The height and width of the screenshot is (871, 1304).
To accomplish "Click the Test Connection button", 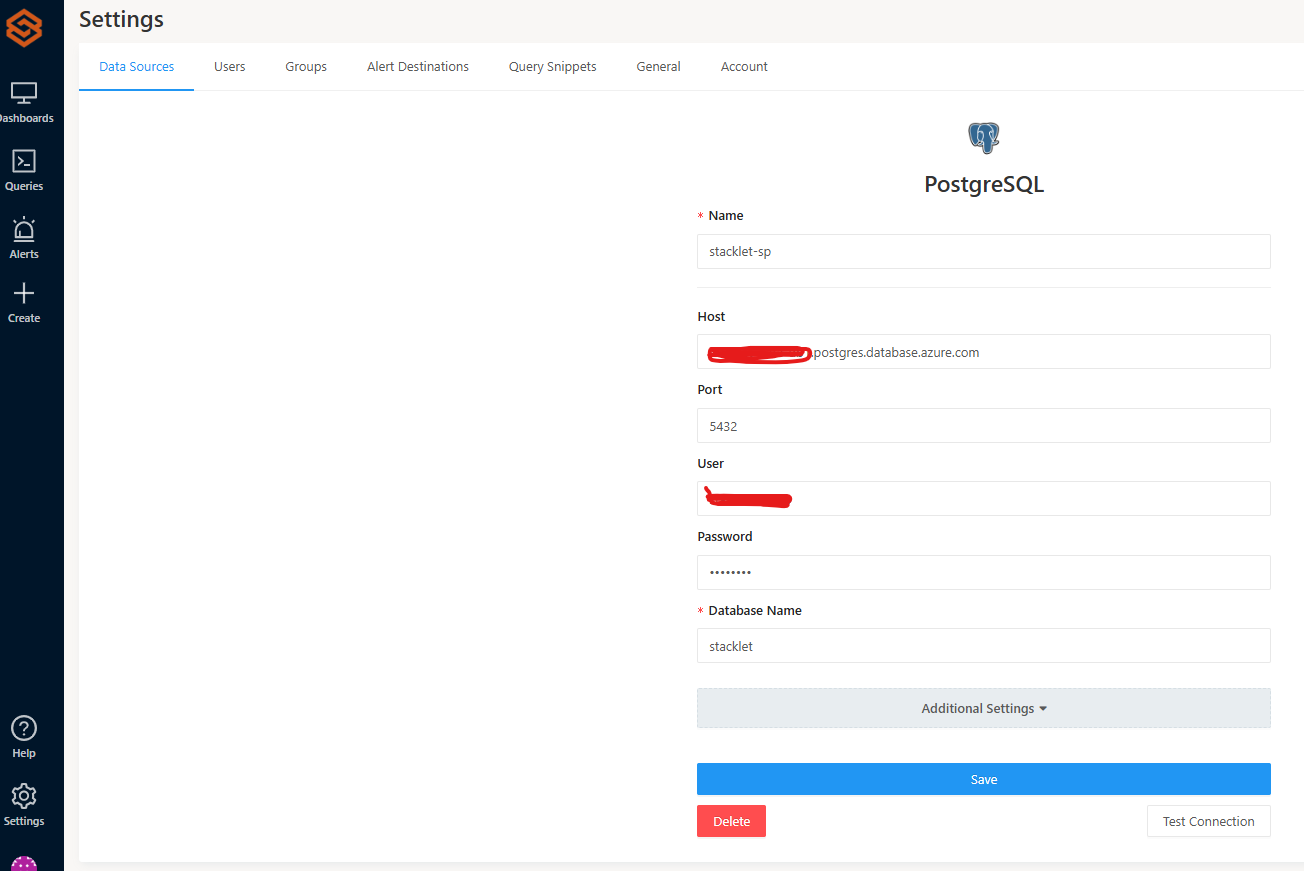I will tap(1208, 821).
